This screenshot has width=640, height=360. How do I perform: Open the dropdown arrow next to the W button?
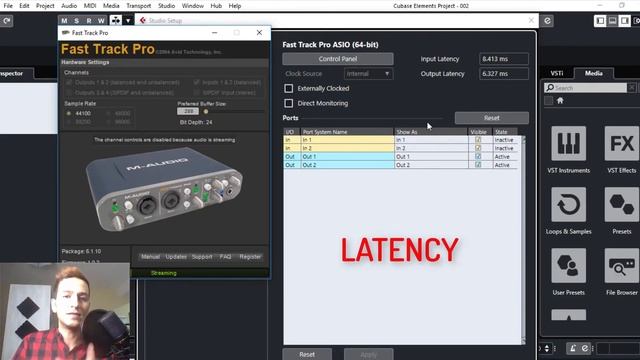pos(128,20)
